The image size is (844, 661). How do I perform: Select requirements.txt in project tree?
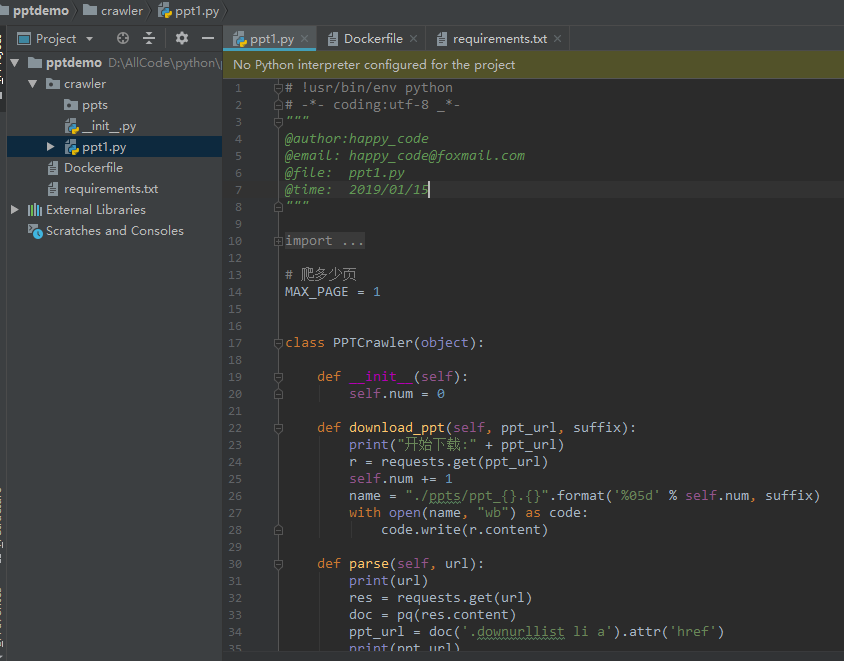pos(111,189)
